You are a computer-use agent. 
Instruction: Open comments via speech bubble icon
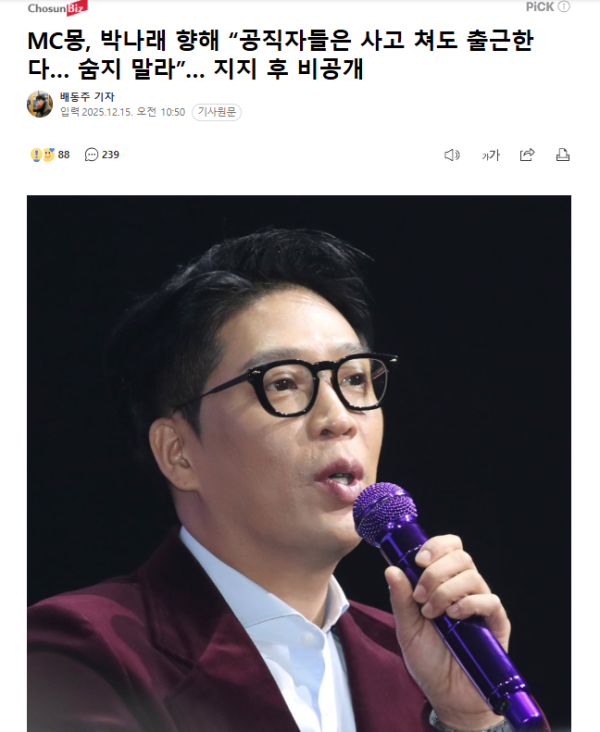point(91,155)
